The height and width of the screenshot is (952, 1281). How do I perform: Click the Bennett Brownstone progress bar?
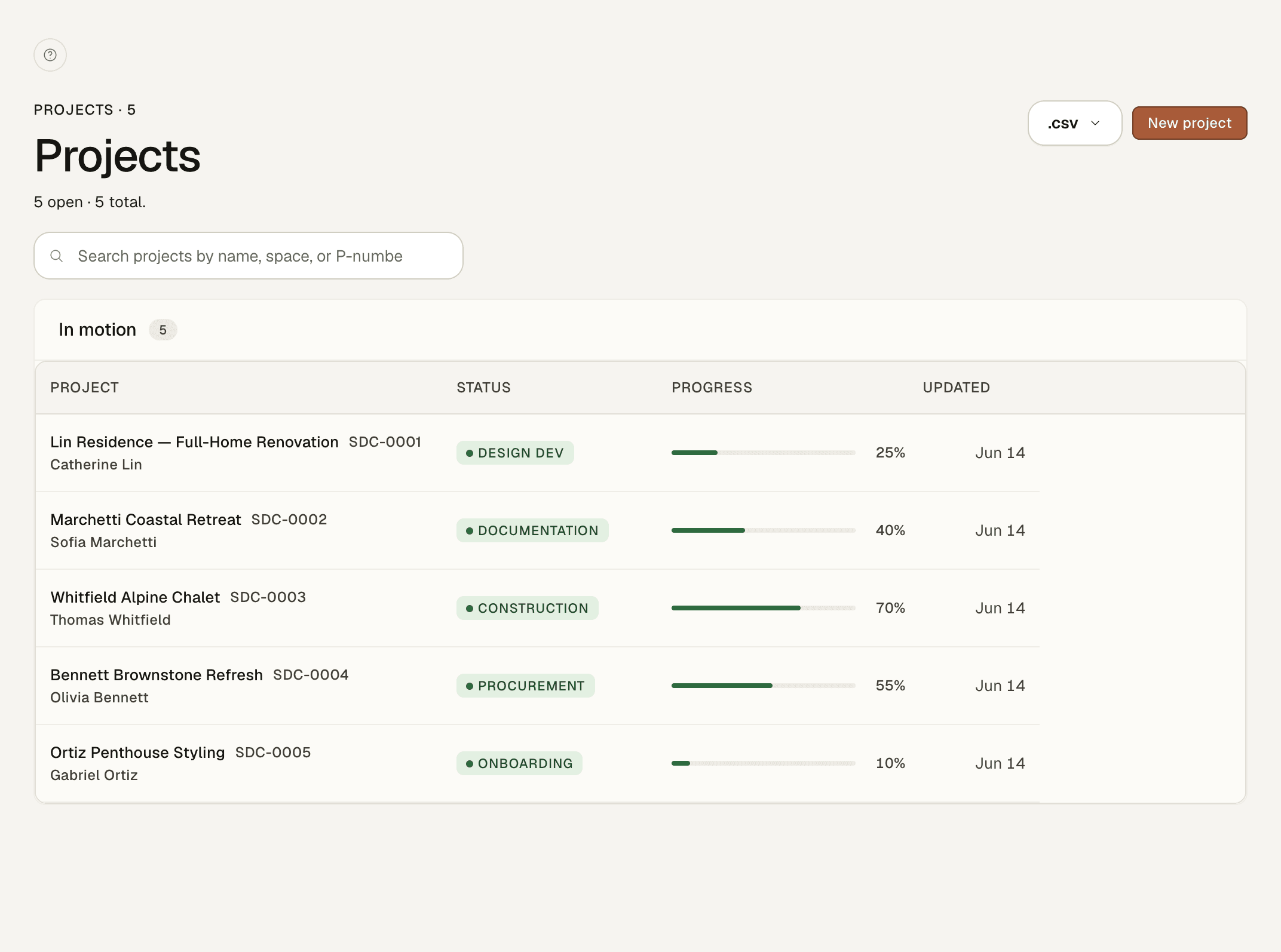click(x=764, y=686)
